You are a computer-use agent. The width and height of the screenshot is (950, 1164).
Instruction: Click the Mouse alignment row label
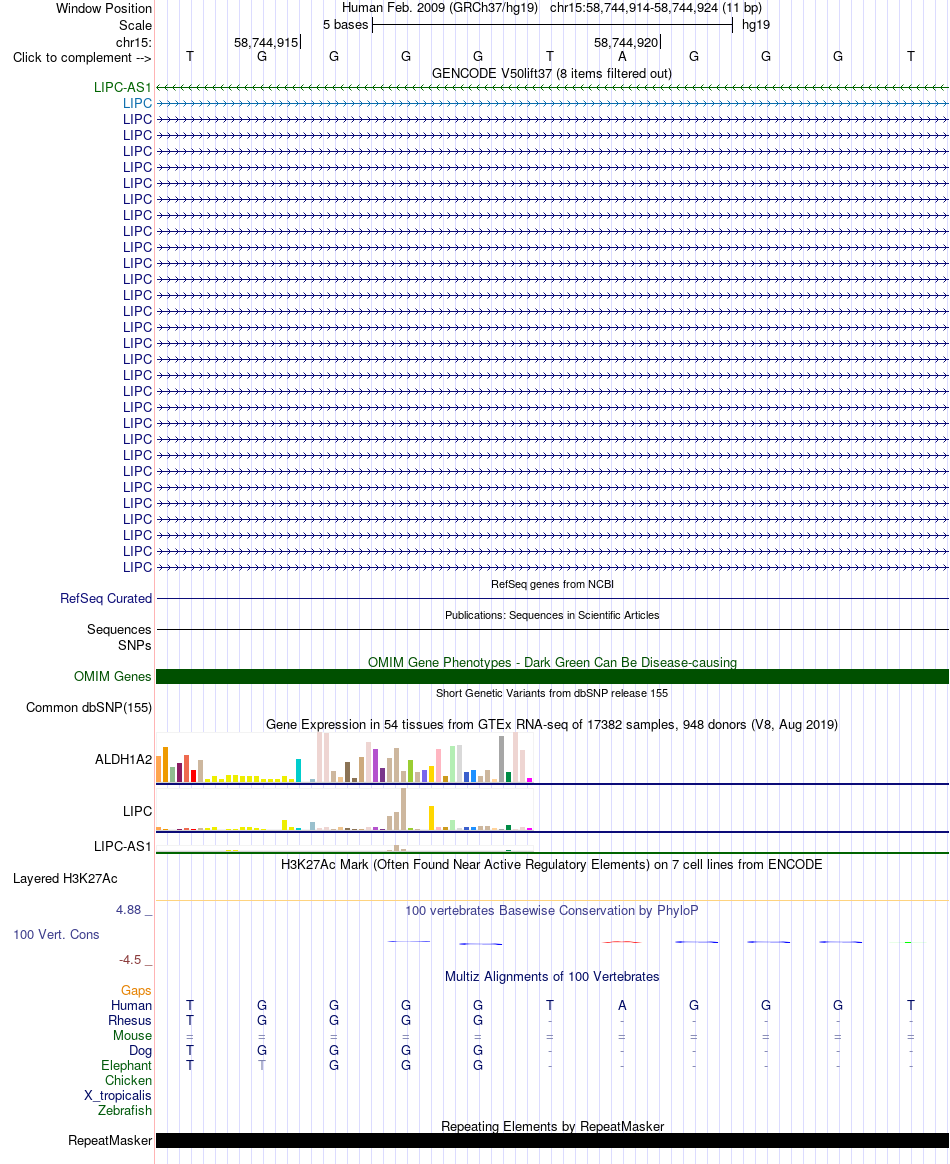pos(132,1036)
